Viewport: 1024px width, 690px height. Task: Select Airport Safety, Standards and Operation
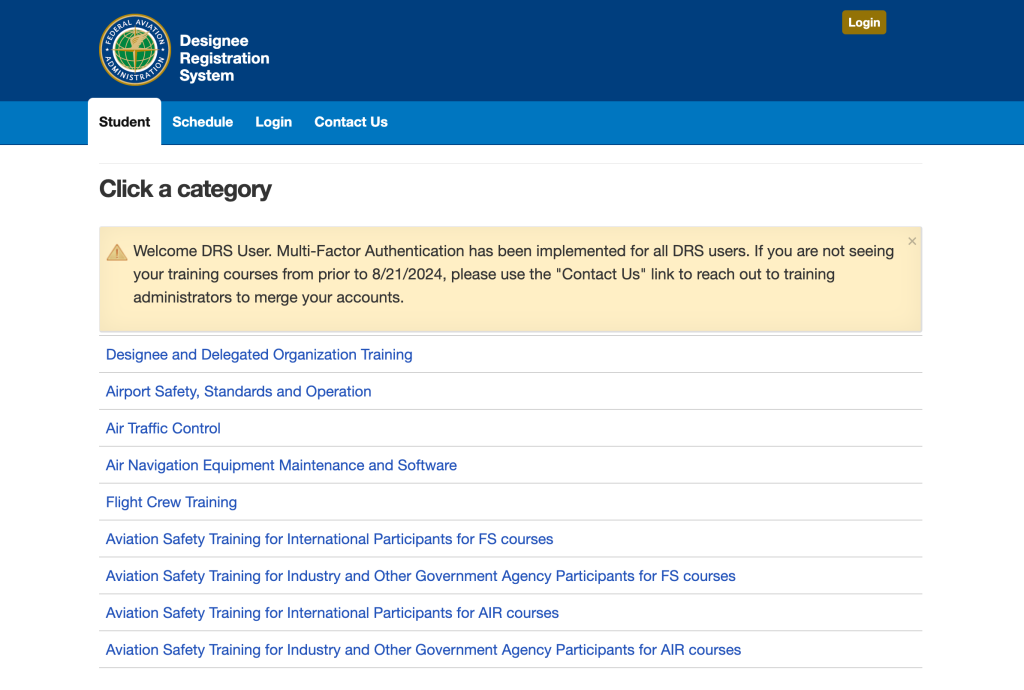[x=238, y=392]
